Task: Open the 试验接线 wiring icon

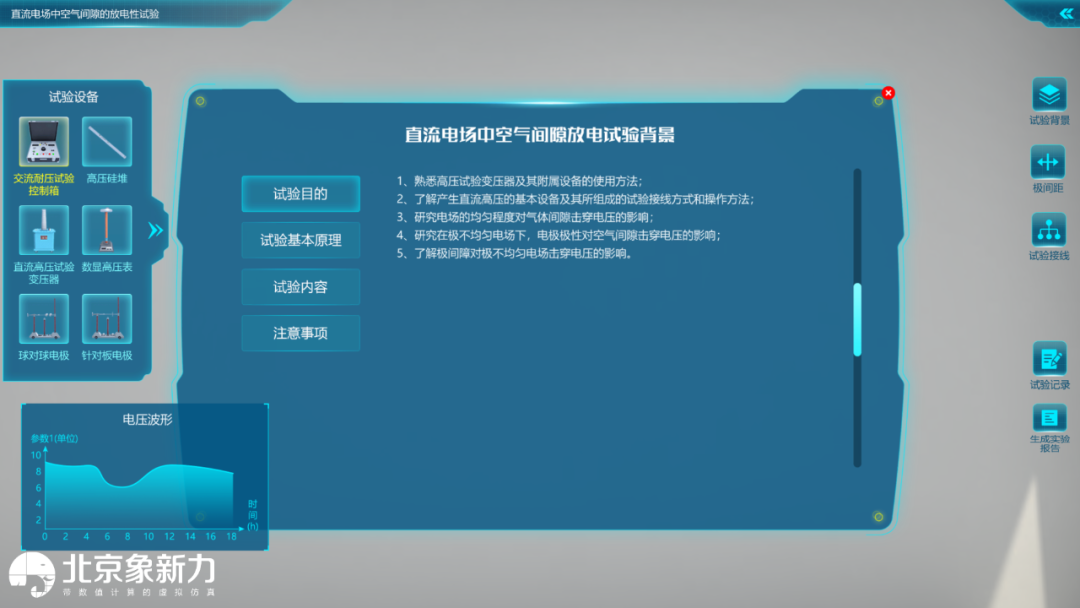Action: tap(1049, 230)
